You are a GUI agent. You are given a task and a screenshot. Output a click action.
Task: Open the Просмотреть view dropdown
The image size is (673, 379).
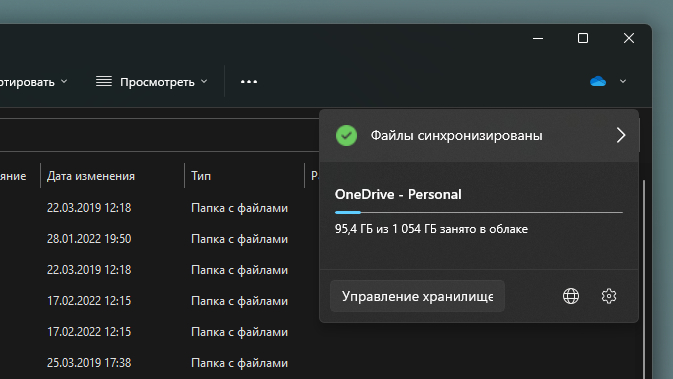point(152,82)
